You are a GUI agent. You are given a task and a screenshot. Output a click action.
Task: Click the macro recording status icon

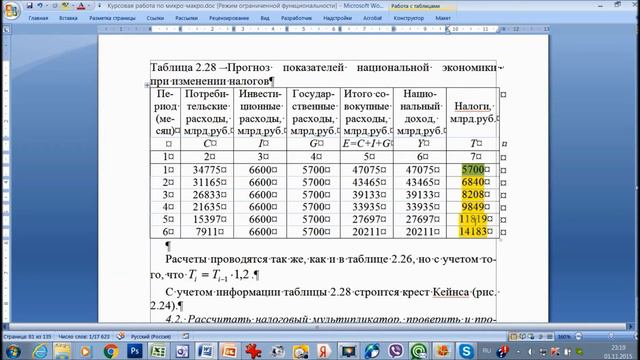tap(186, 336)
